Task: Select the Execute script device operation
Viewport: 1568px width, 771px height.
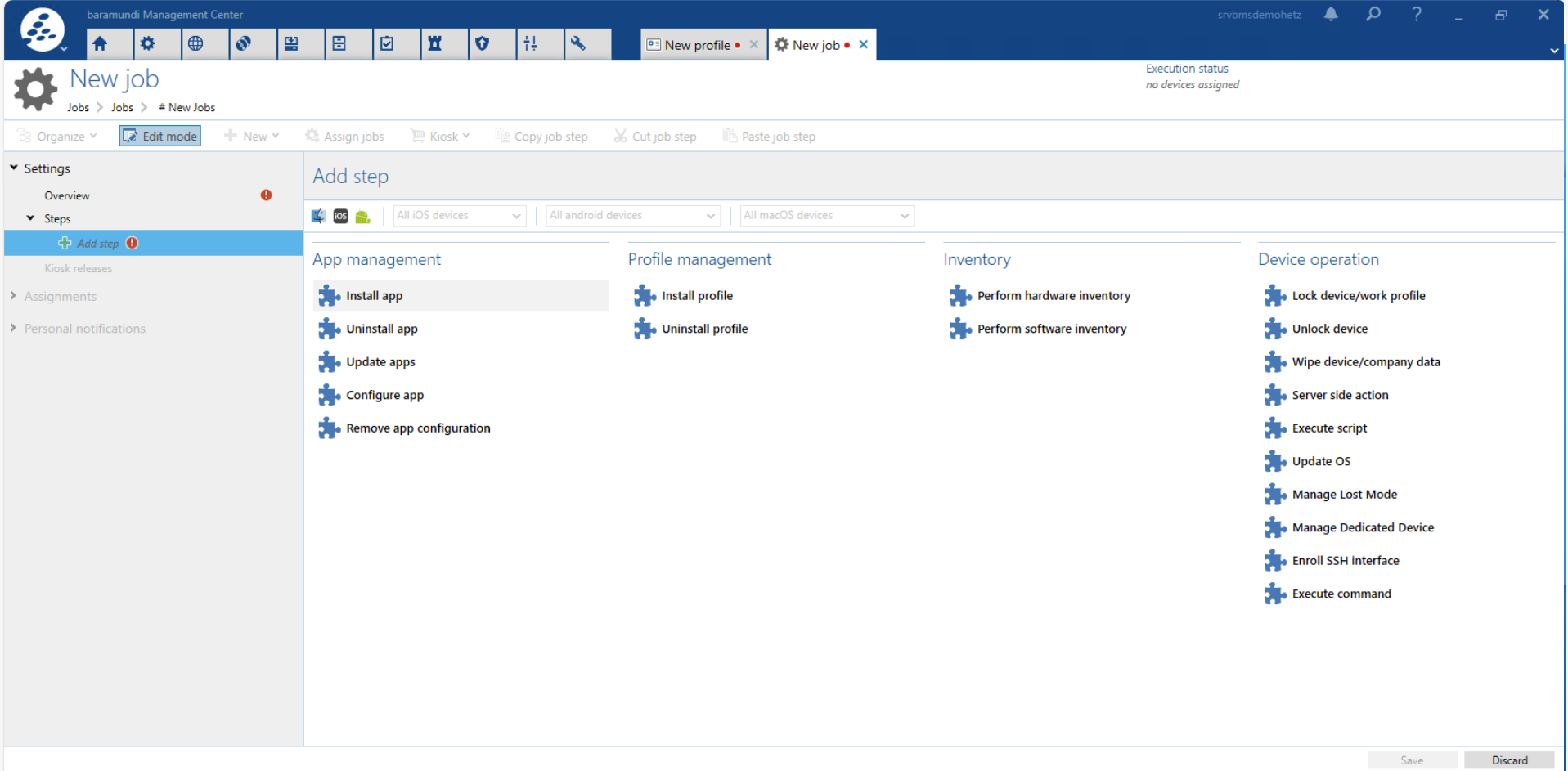Action: click(x=1329, y=428)
